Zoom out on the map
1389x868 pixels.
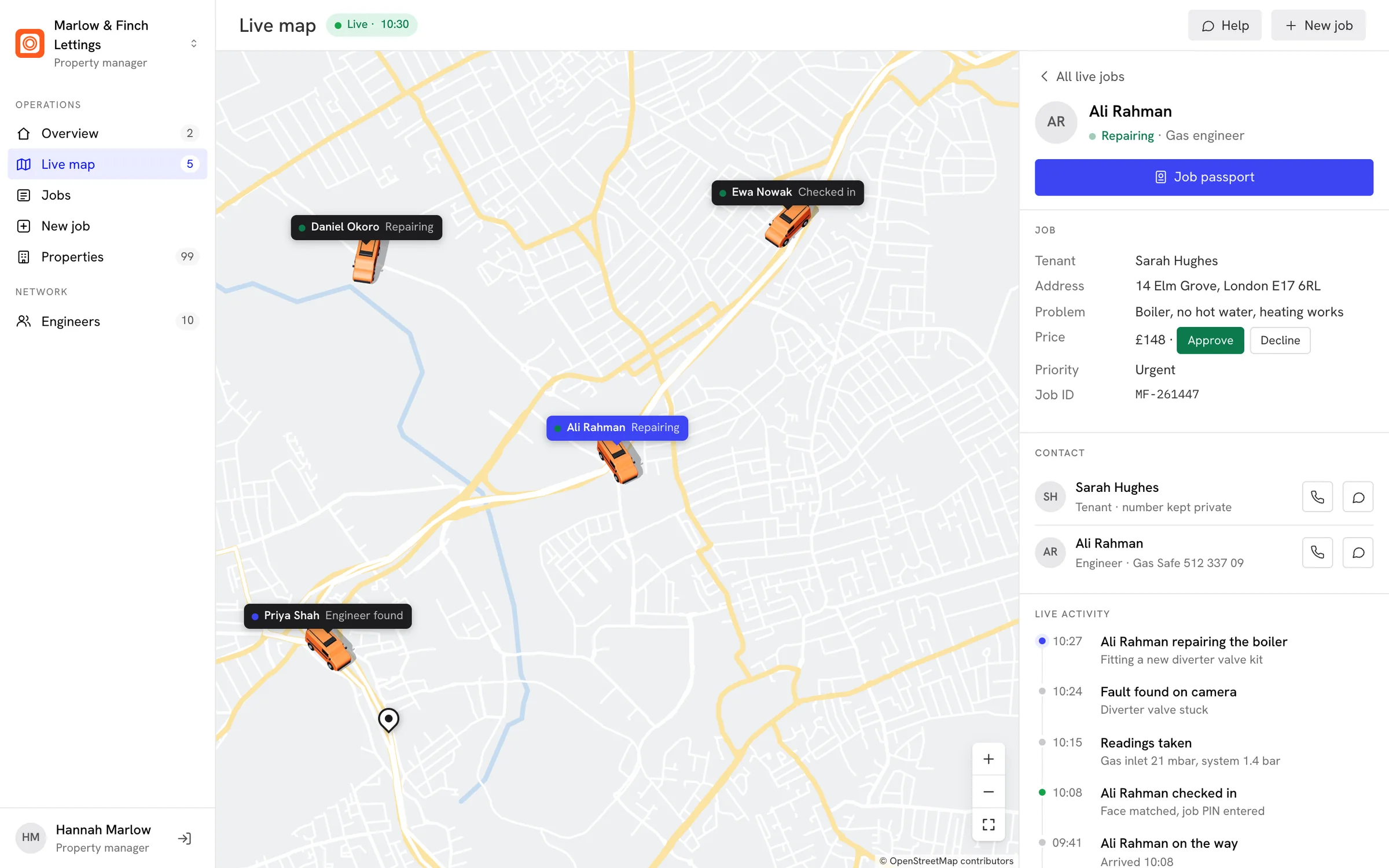[989, 792]
